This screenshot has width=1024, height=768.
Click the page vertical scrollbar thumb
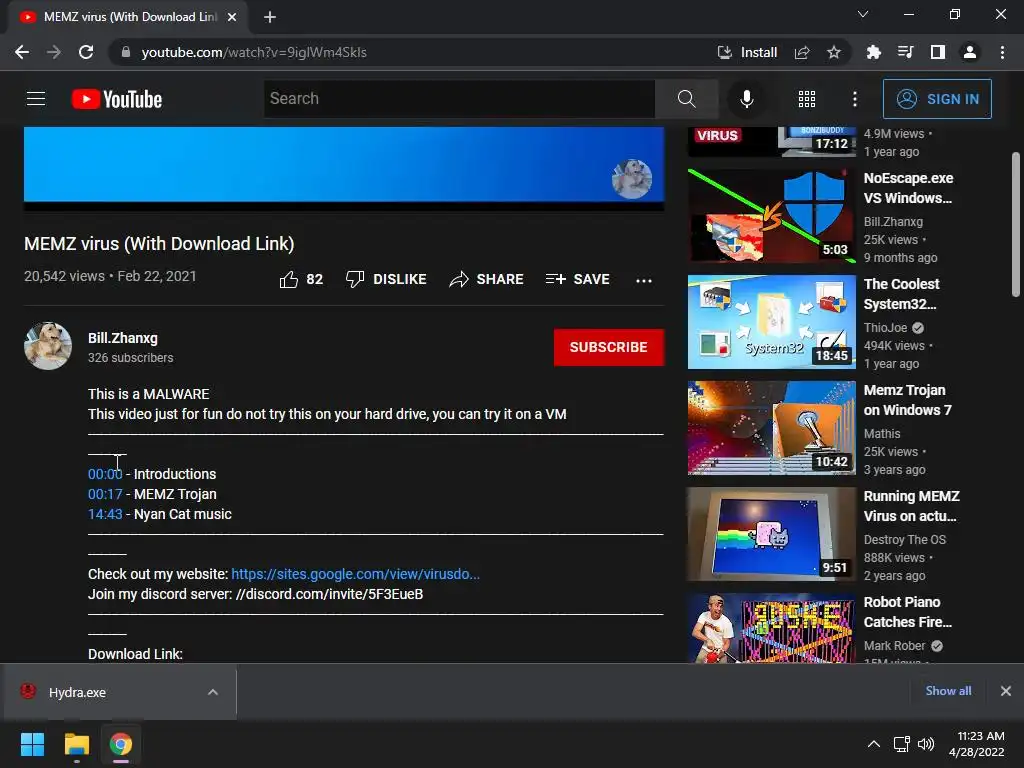1016,224
